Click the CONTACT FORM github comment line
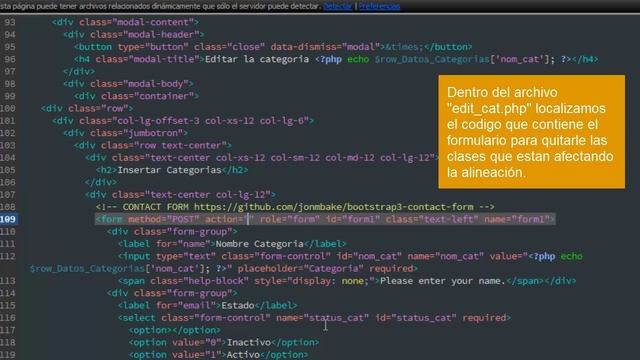 click(295, 207)
